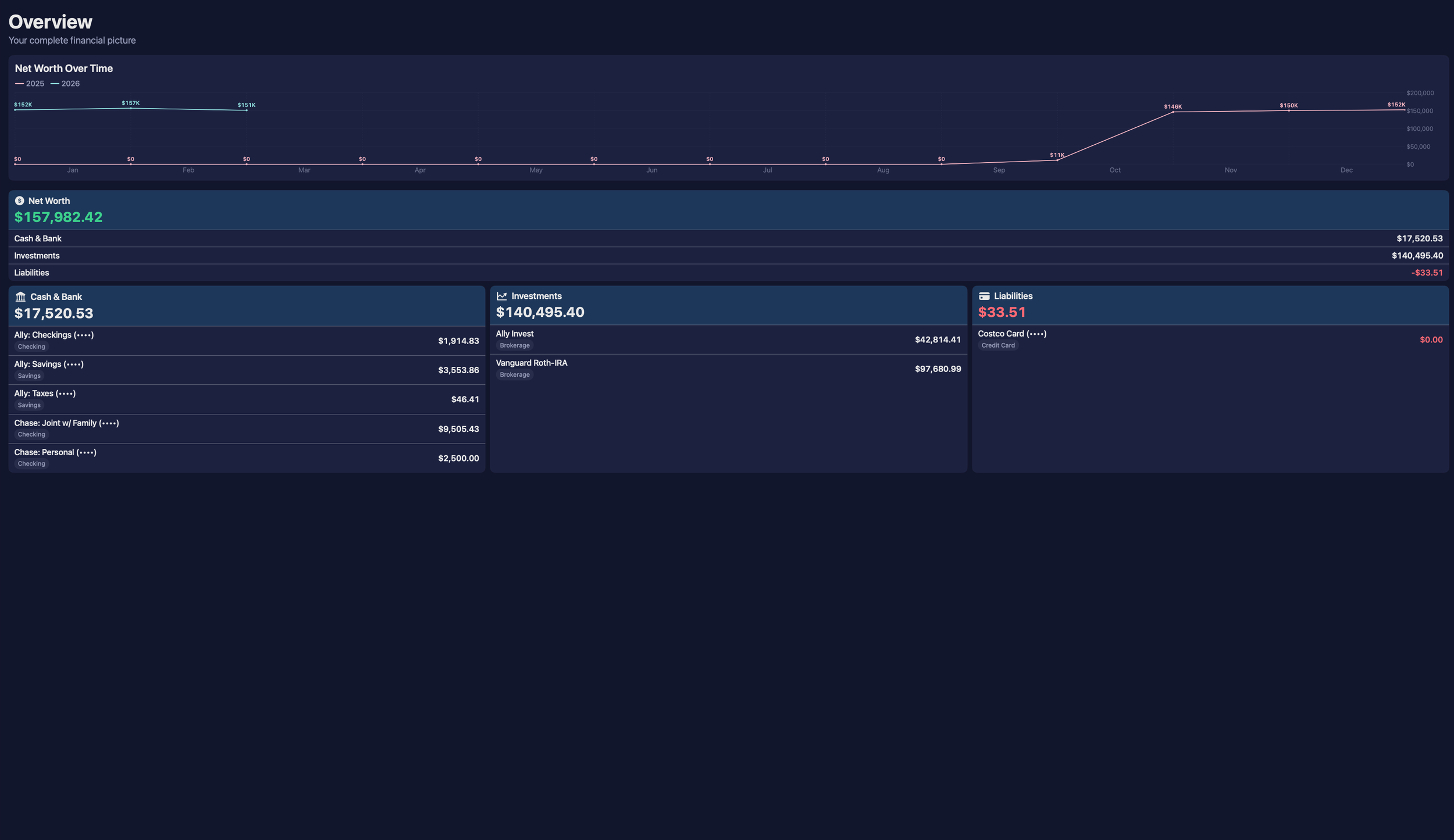Click the Investments row in Net Worth summary

[728, 256]
